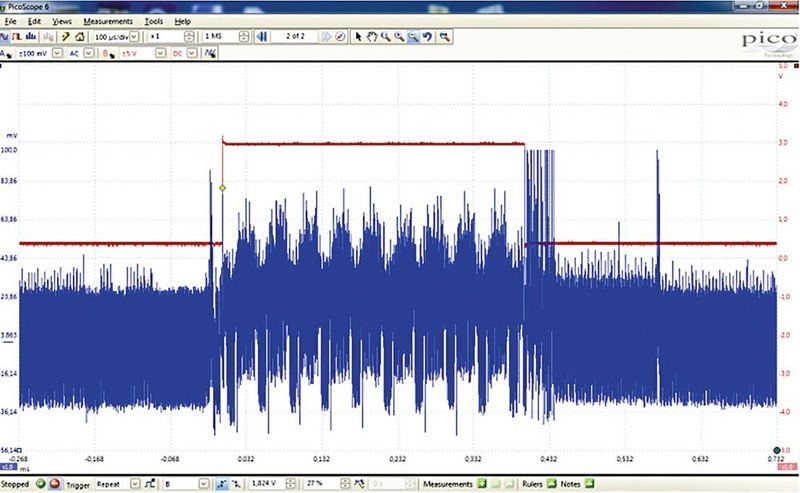Expand the trigger mode Repeat dropdown
This screenshot has width=800, height=493.
pos(136,484)
